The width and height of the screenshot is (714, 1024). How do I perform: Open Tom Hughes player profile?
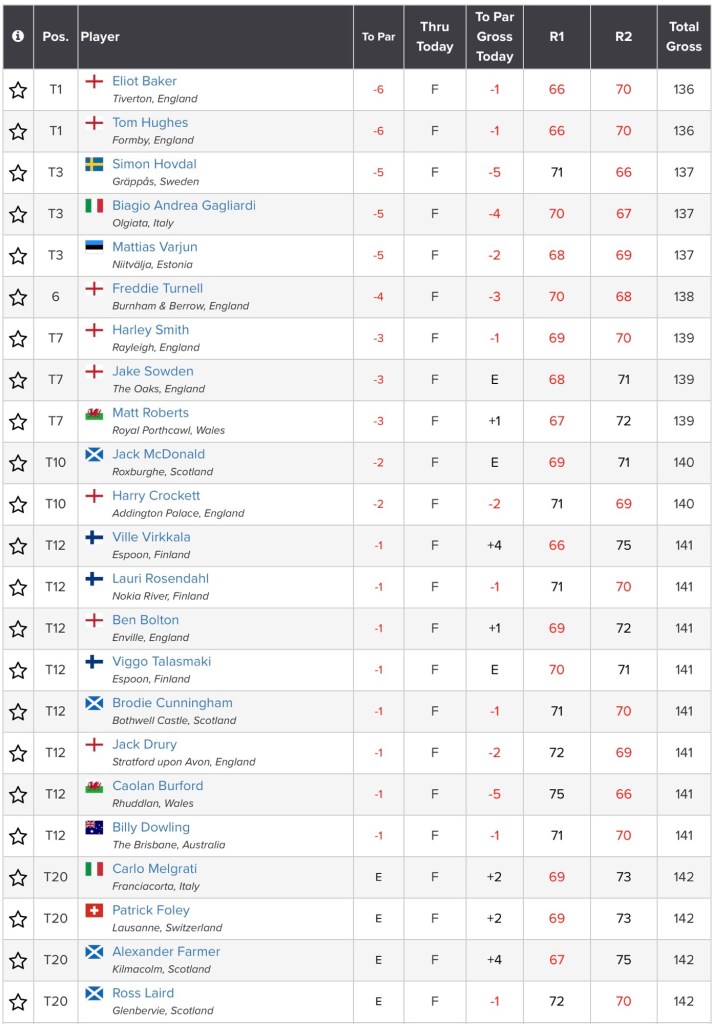point(150,123)
